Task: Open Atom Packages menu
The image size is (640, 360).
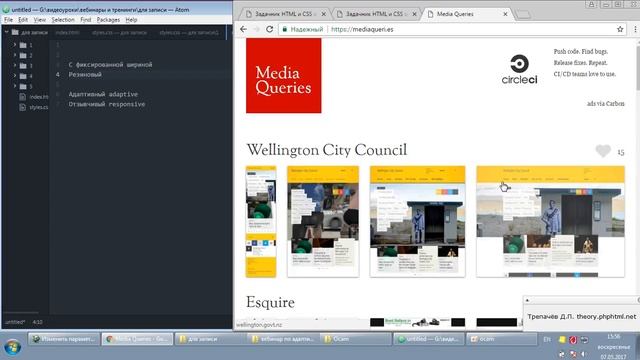Action: (108, 20)
